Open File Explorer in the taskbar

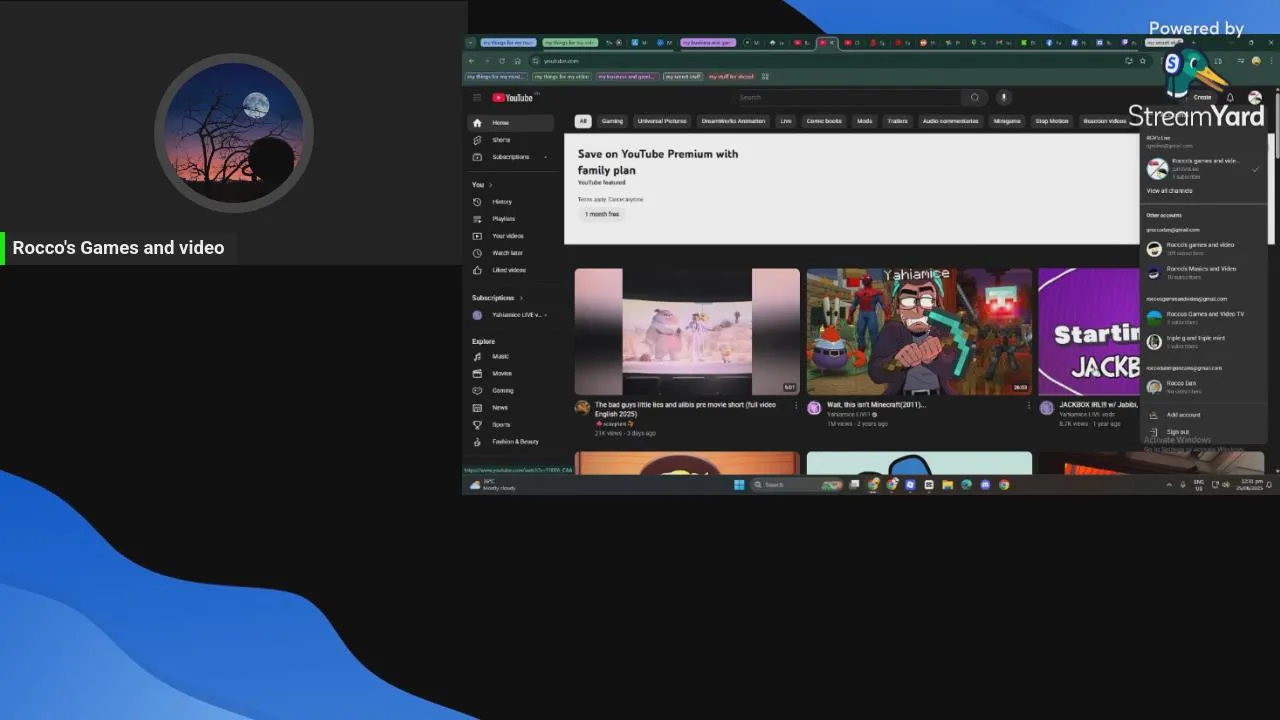coord(947,485)
